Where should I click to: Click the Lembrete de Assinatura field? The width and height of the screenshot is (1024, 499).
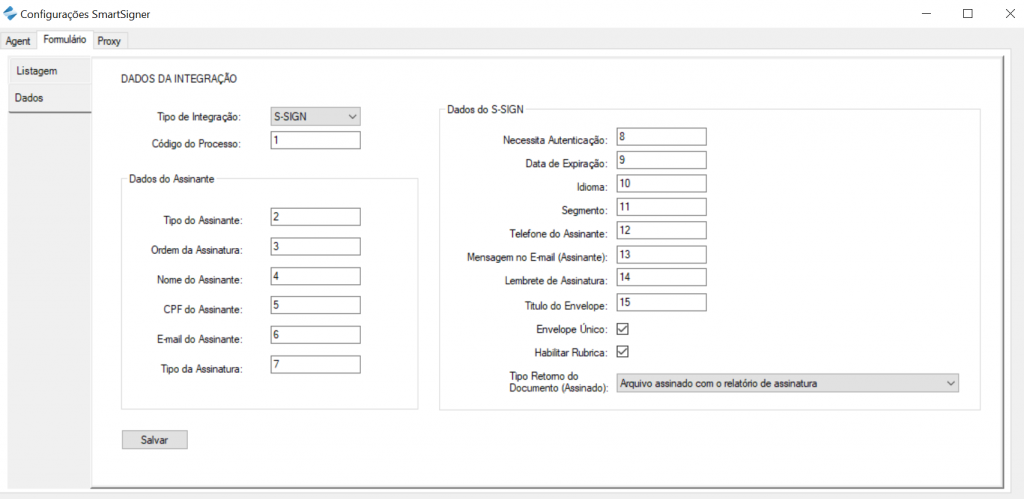click(662, 278)
